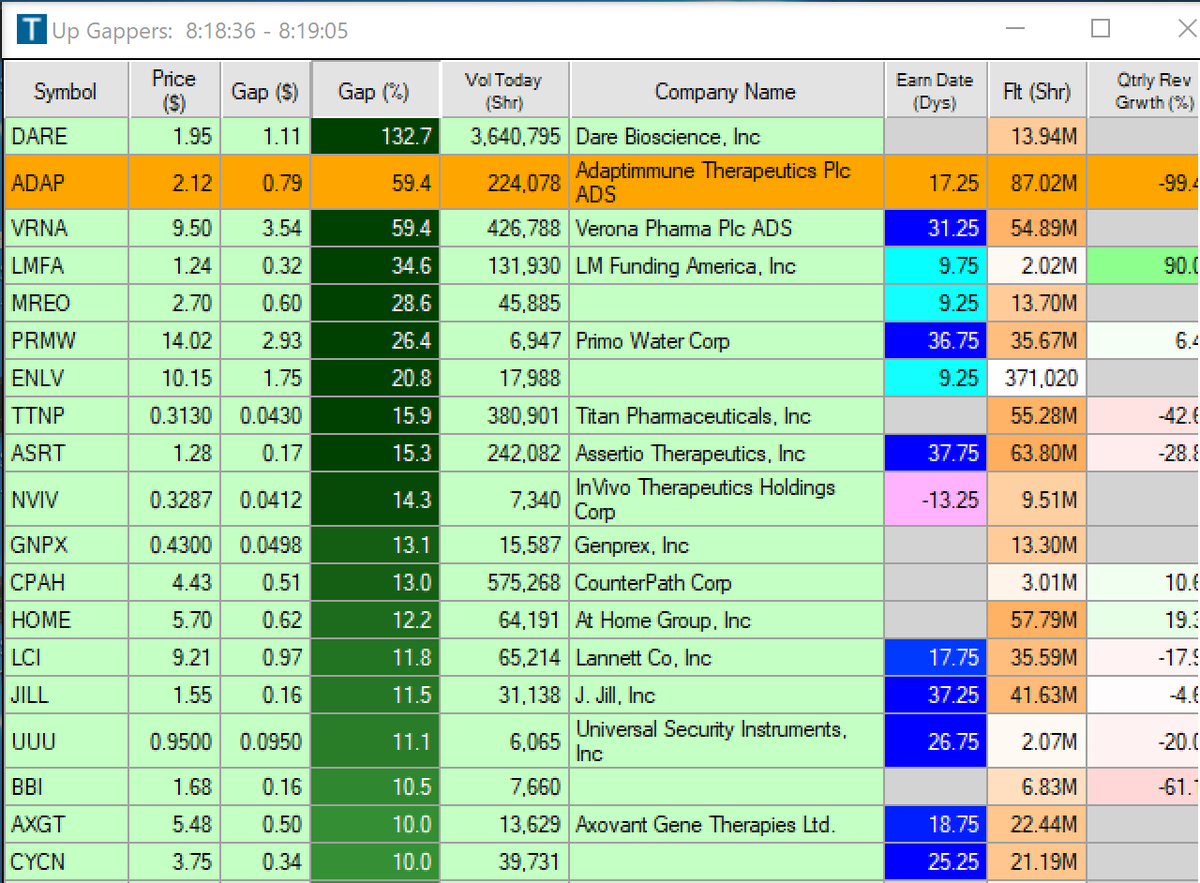Select the CYCN symbol cell
The image size is (1200, 883).
pyautogui.click(x=67, y=862)
